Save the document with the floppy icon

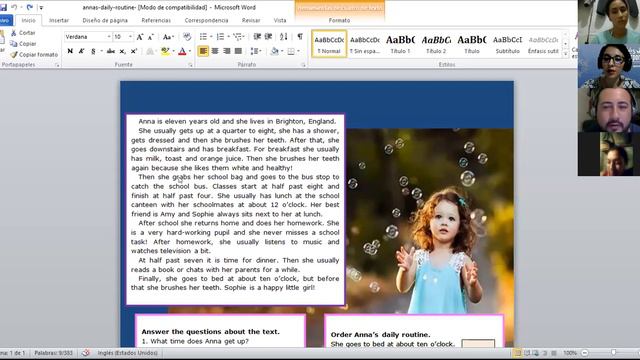[x=3, y=7]
